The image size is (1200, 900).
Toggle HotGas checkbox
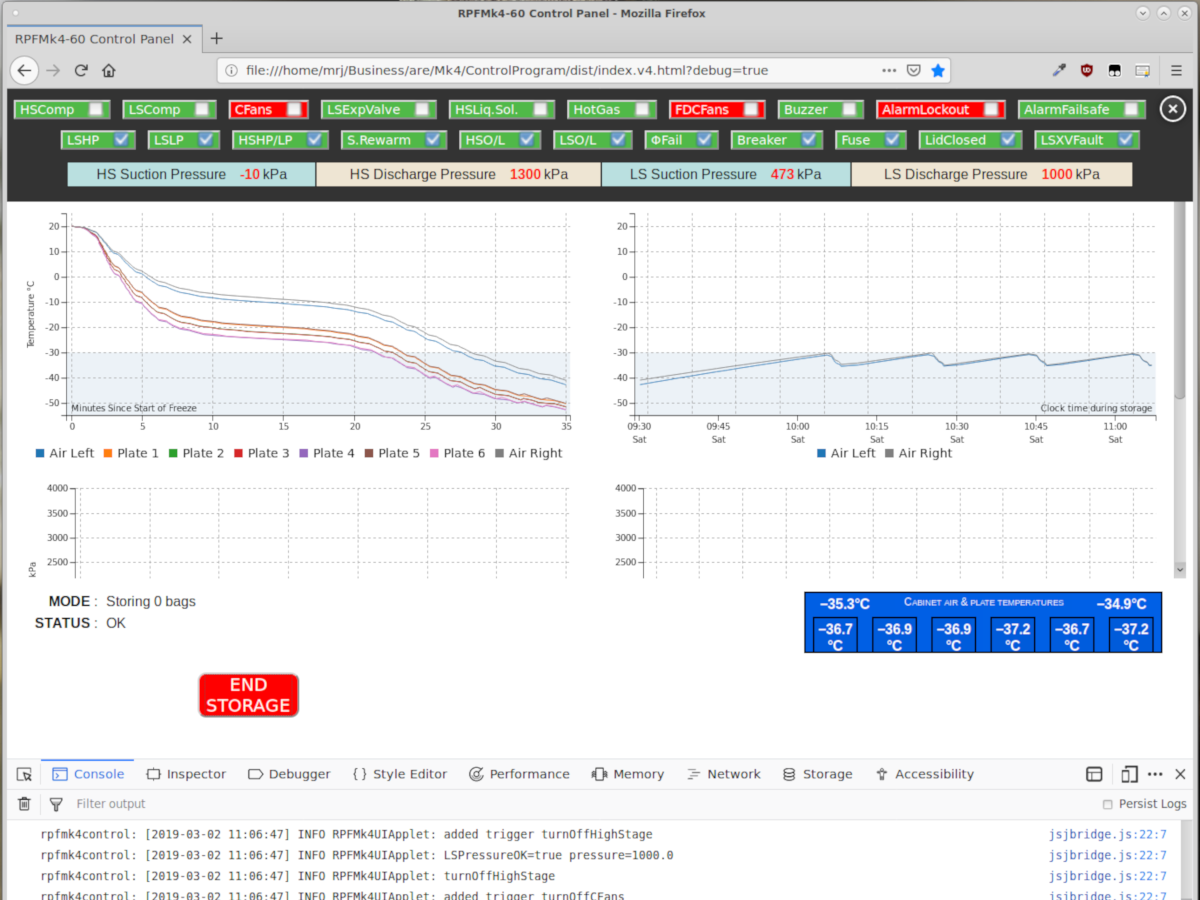click(640, 110)
